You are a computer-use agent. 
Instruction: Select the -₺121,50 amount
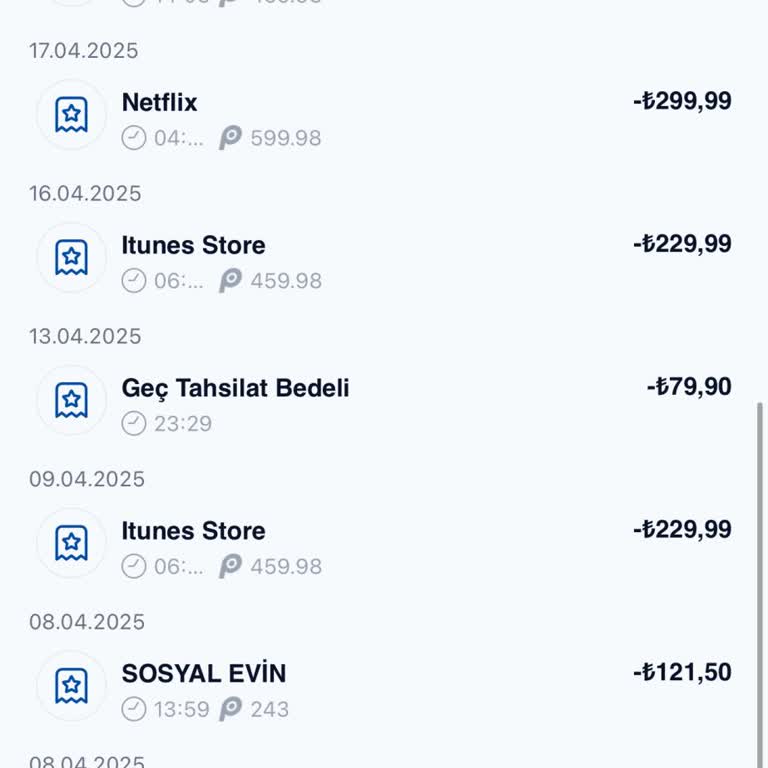click(x=682, y=673)
